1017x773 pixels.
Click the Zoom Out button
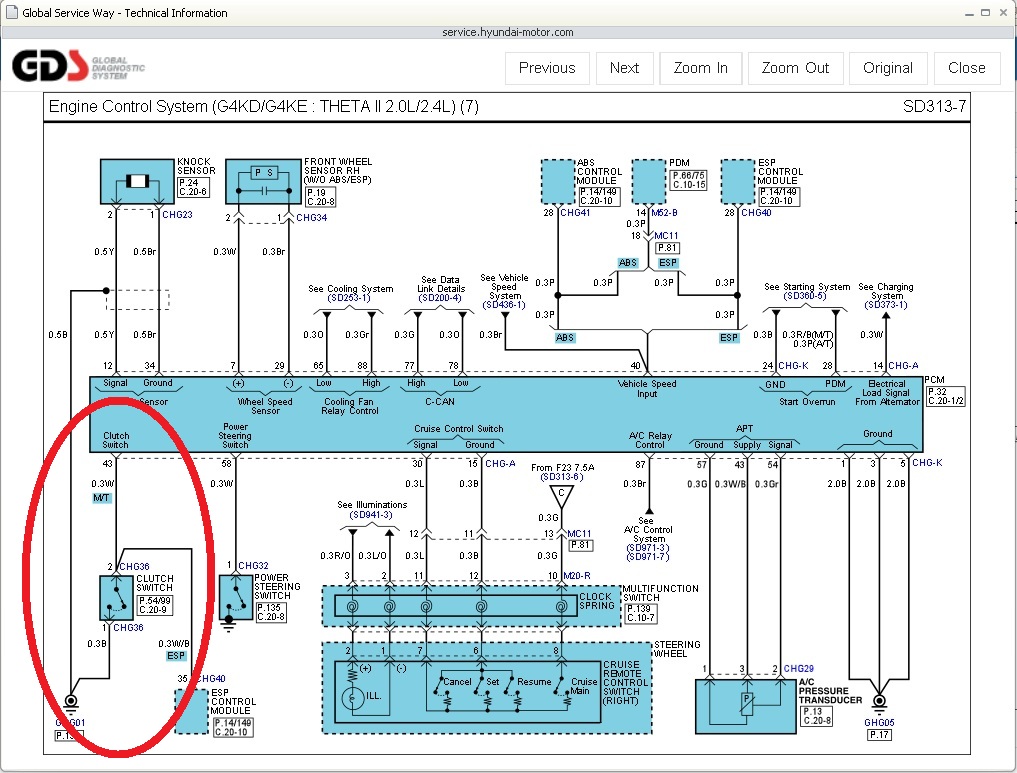point(795,68)
